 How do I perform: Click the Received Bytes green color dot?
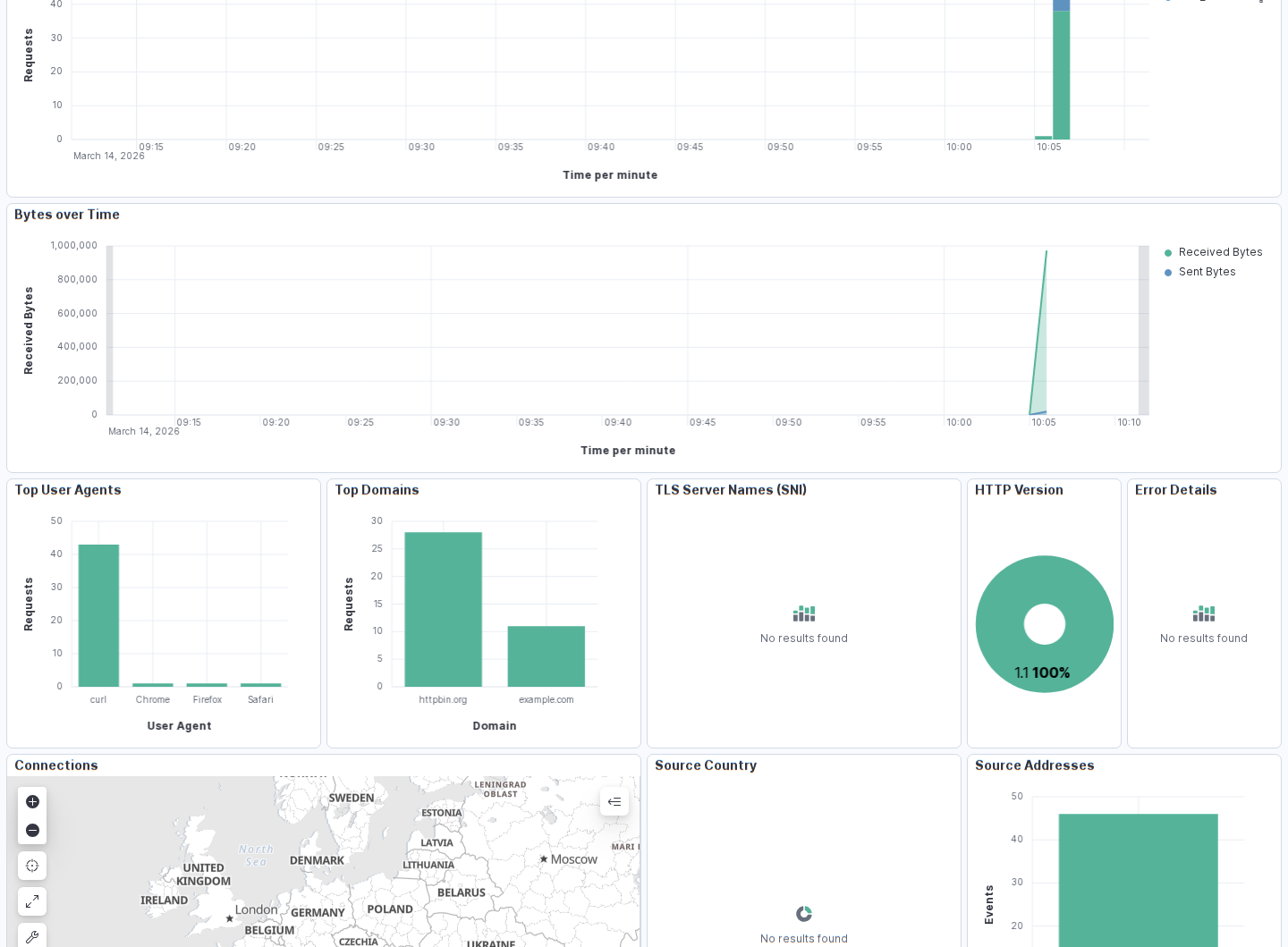[1168, 253]
